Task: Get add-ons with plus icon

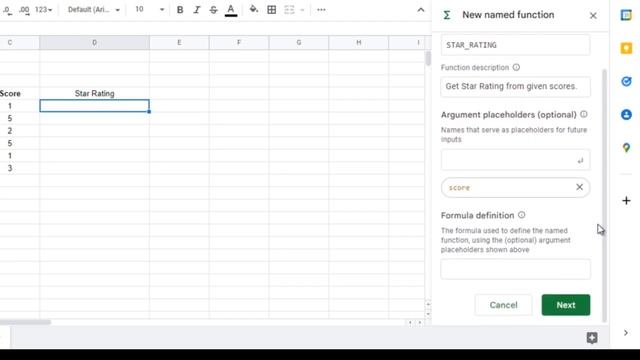Action: pyautogui.click(x=626, y=200)
